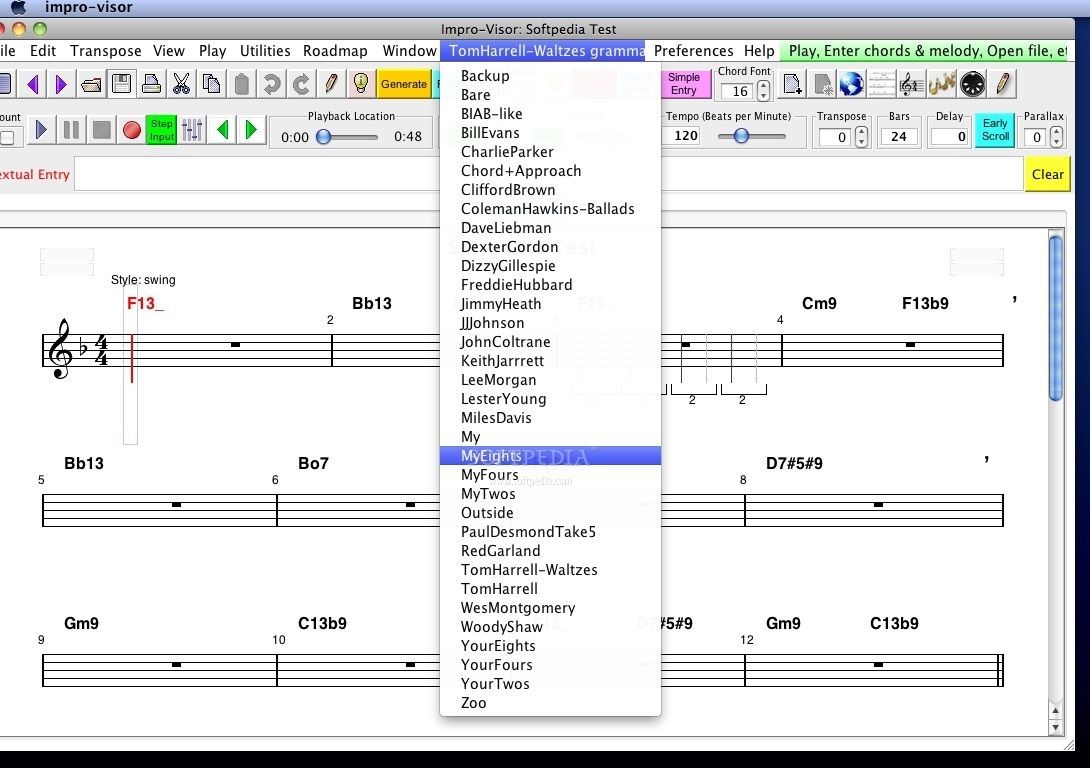The width and height of the screenshot is (1090, 768).
Task: Toggle the cyan Early Scroll button
Action: [x=995, y=130]
